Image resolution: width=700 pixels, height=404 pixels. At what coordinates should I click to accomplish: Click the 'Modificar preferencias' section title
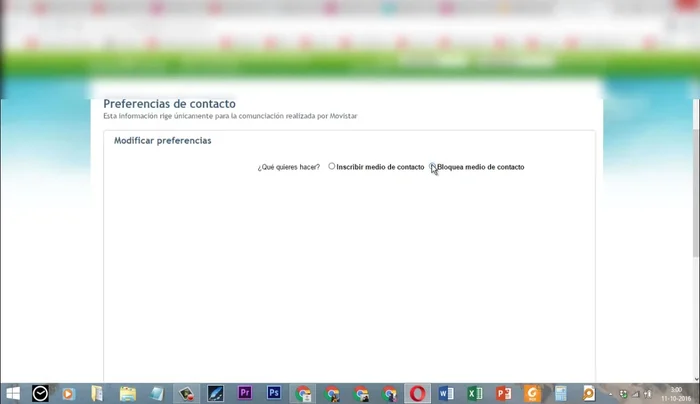coord(162,141)
